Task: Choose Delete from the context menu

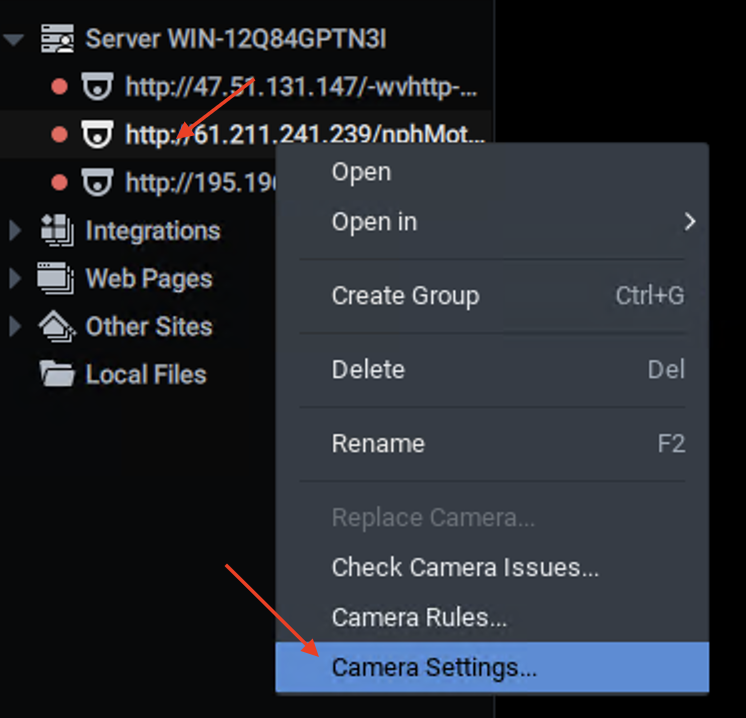Action: coord(492,370)
